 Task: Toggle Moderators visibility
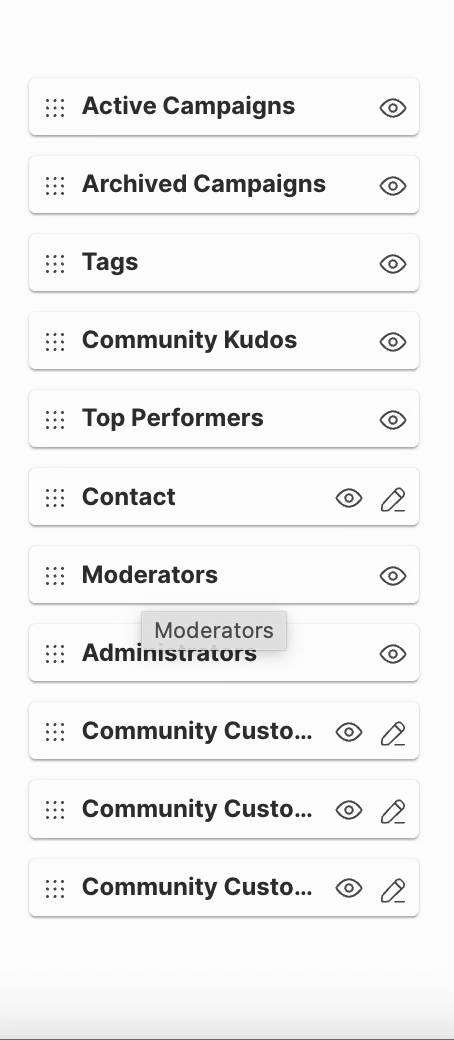pos(392,576)
